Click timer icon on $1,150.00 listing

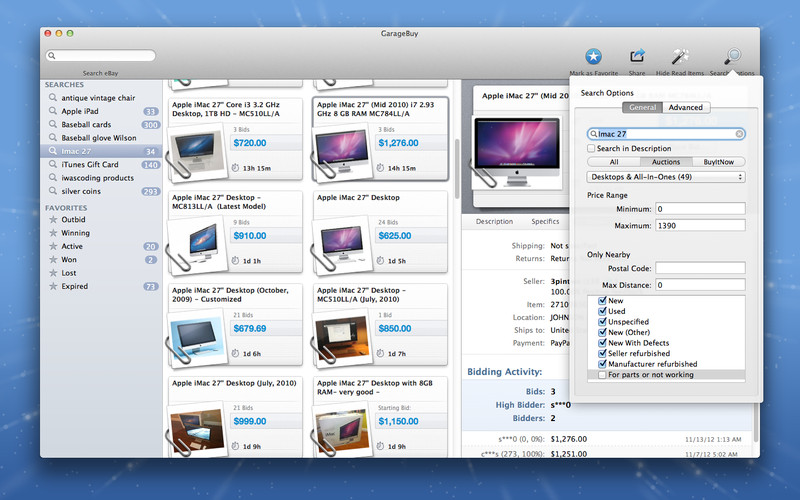click(x=380, y=446)
